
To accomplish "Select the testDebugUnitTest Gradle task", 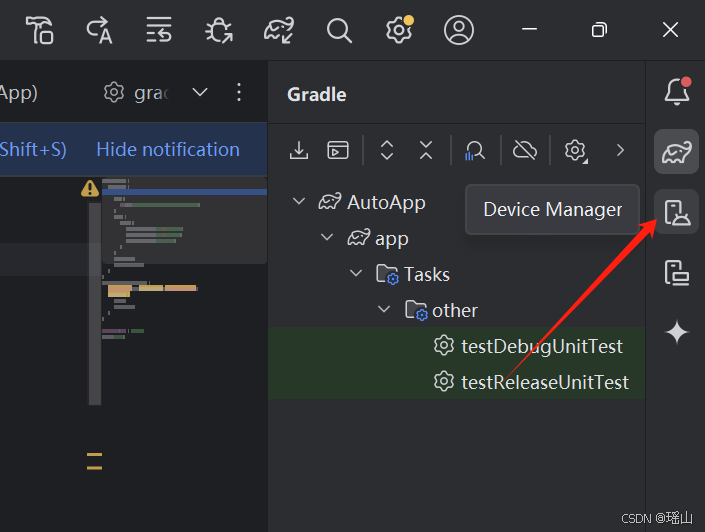I will coord(457,346).
